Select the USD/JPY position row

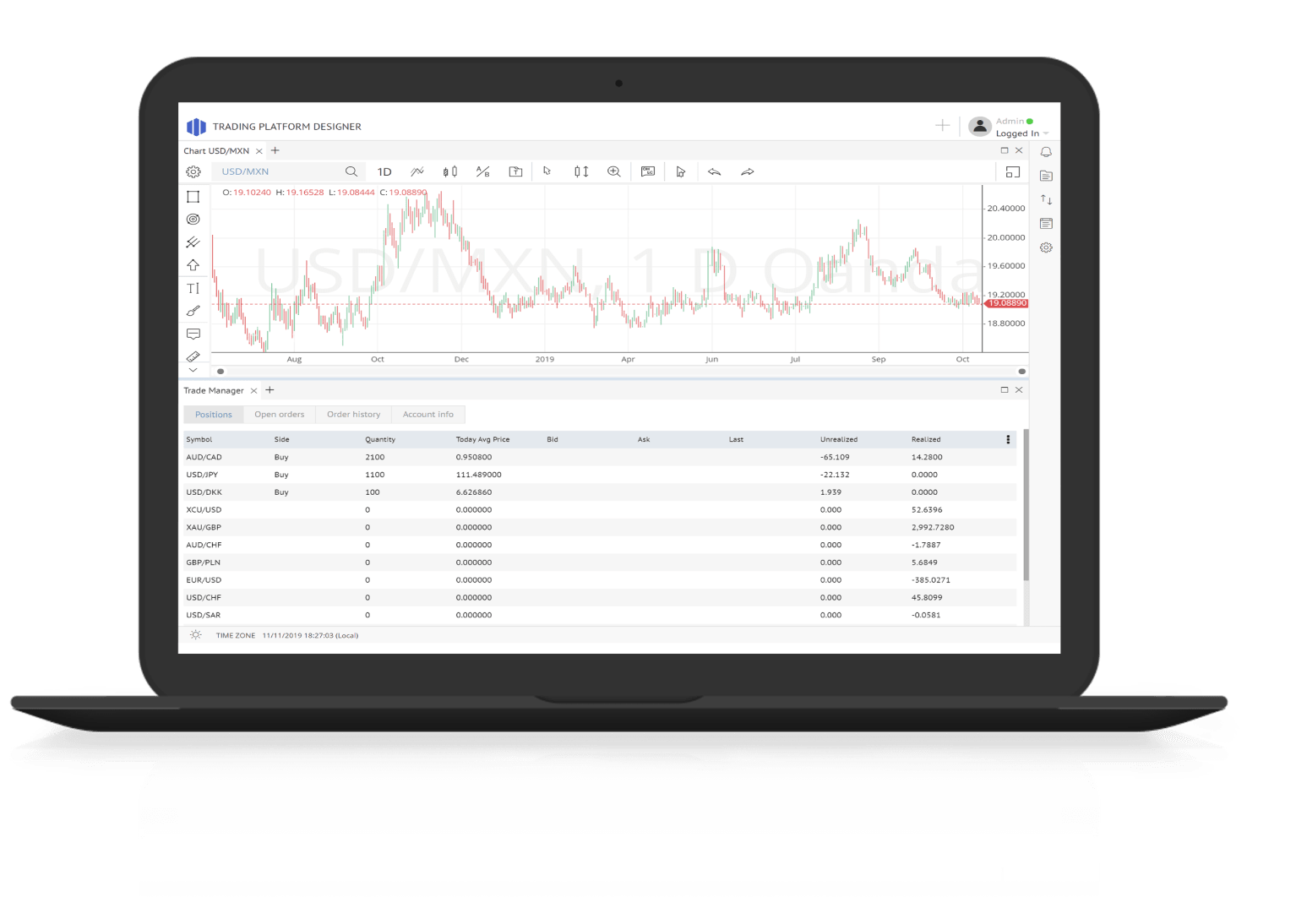pos(600,475)
